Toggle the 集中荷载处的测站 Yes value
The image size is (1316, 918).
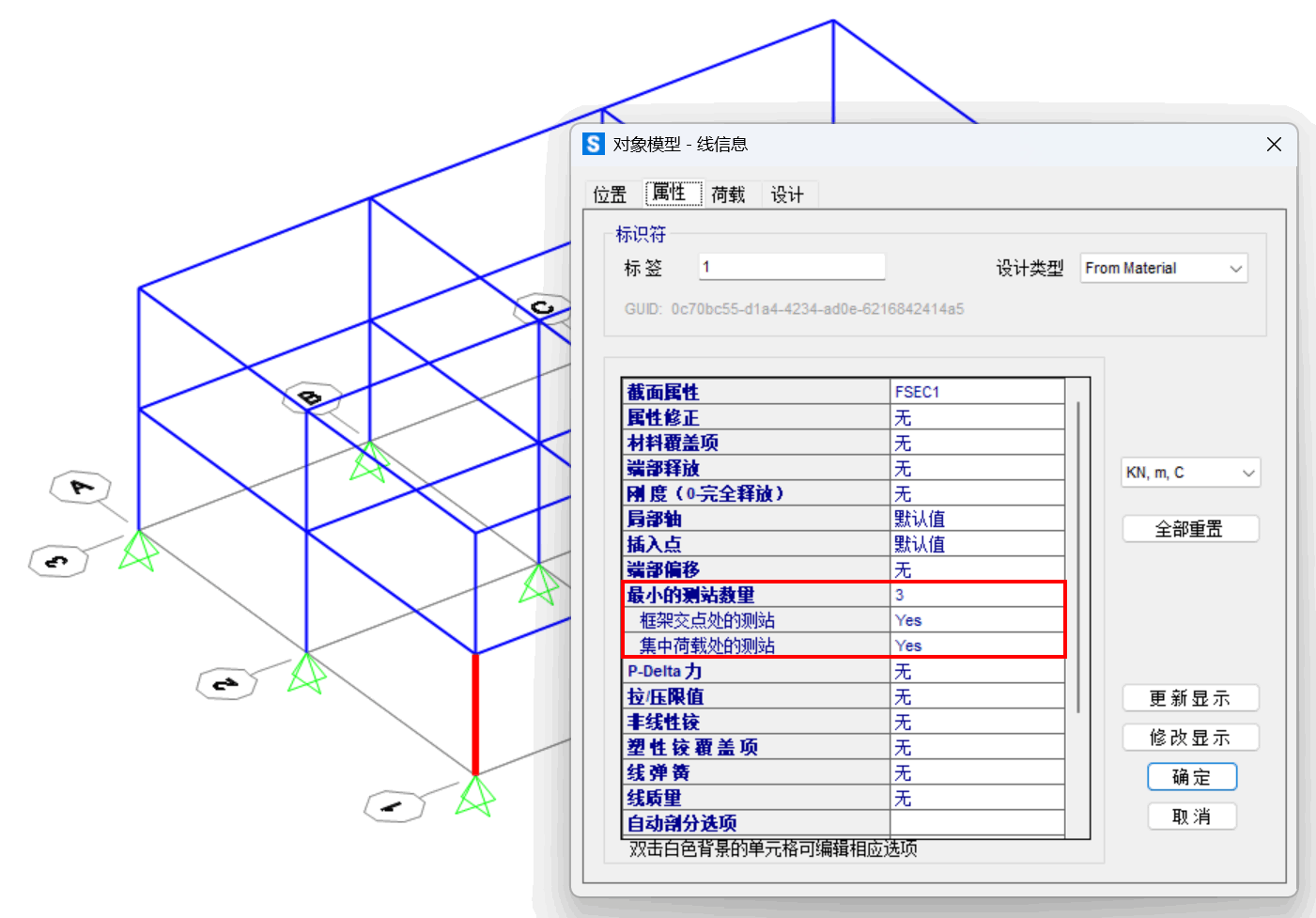click(977, 646)
